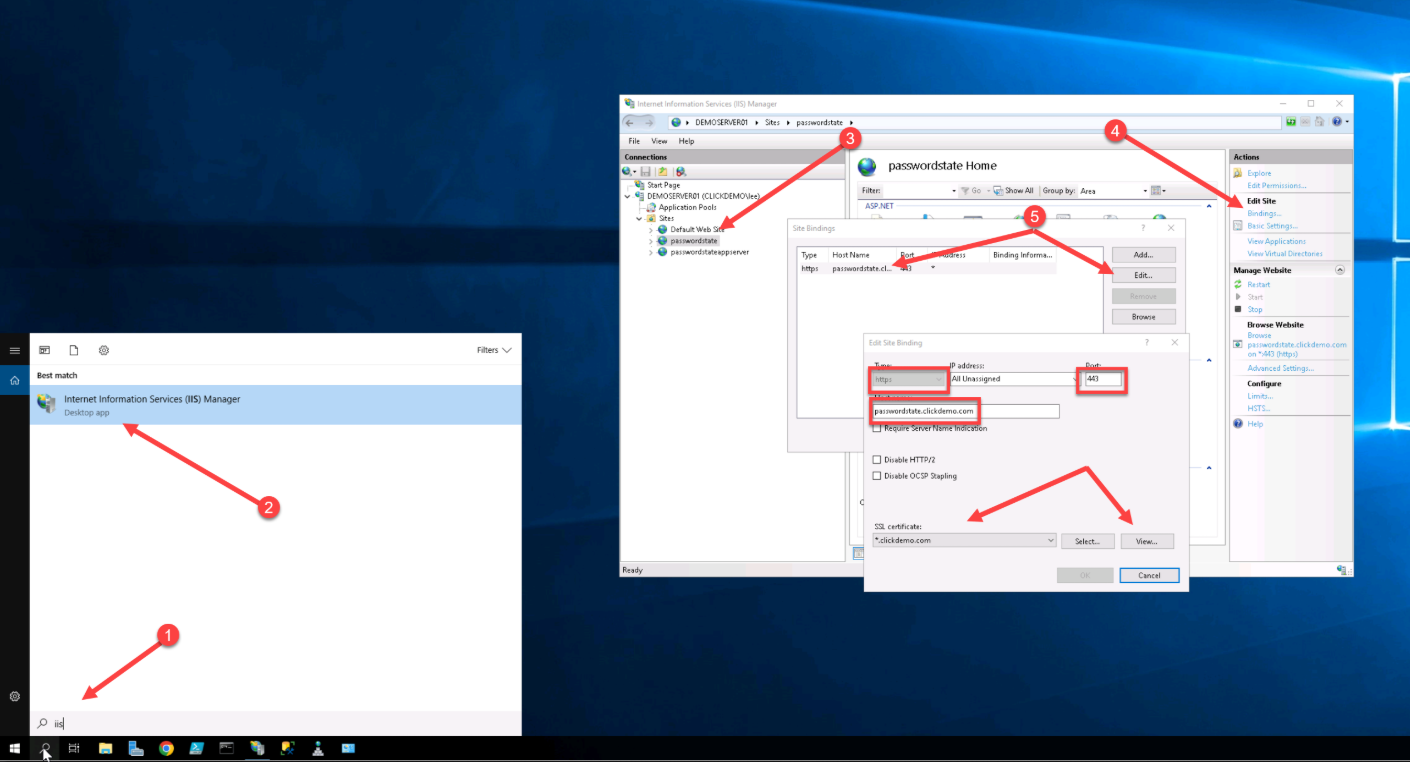Viewport: 1410px width, 762px height.
Task: Click Create New Connection icon in Connections toolbar
Action: 629,172
